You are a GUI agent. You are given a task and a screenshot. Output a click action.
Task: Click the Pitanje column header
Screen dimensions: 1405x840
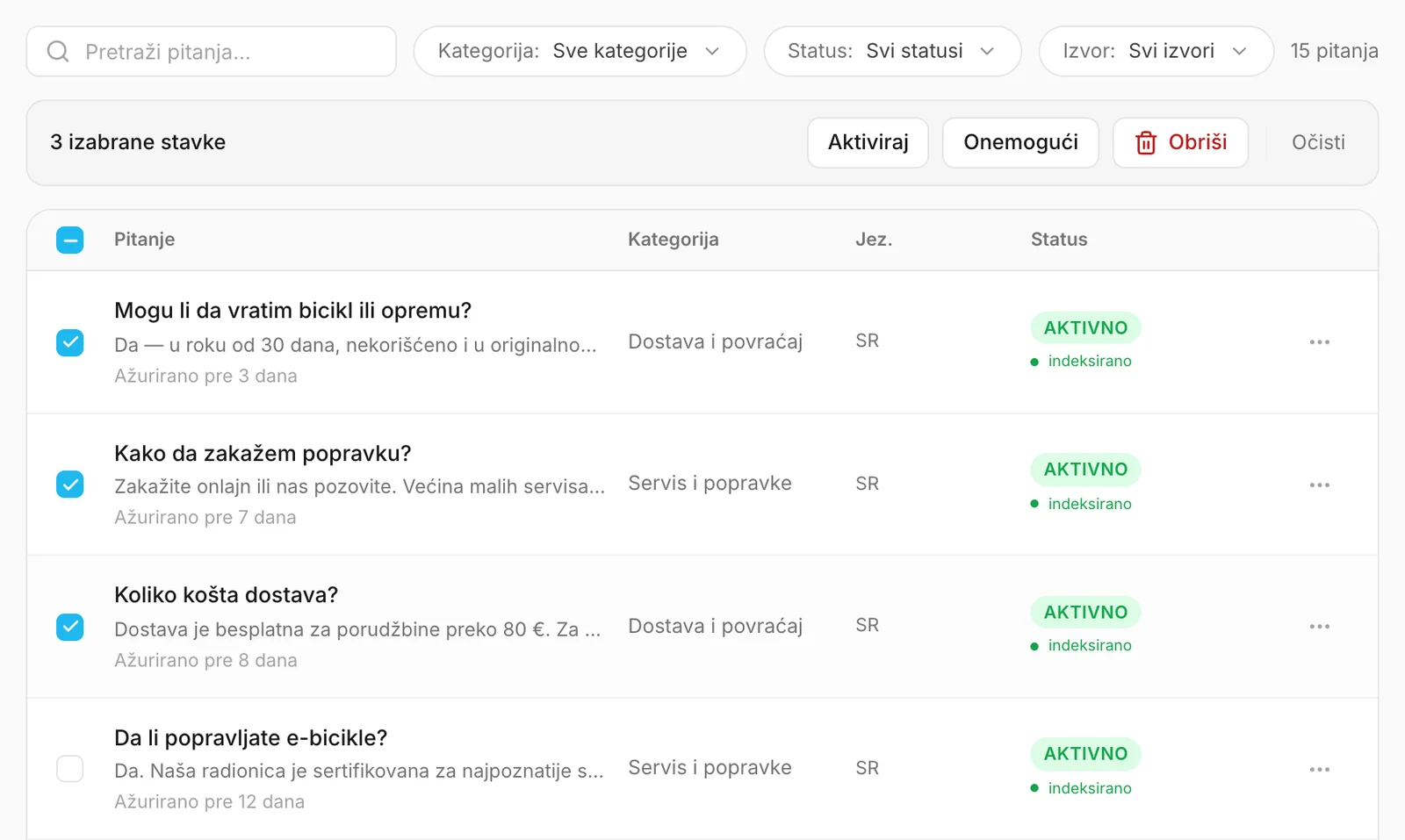pos(144,240)
